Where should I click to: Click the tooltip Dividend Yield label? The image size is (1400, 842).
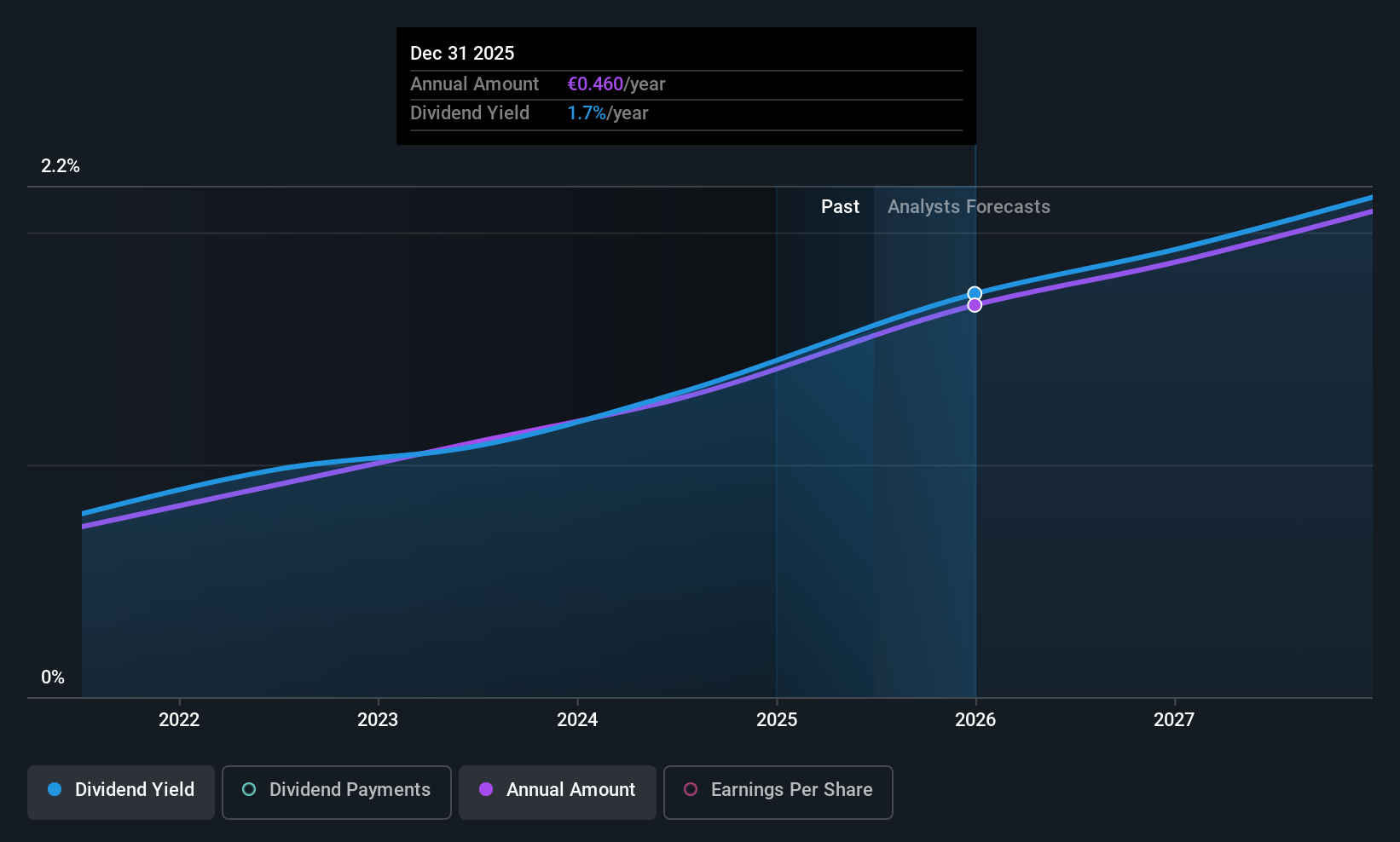point(470,113)
